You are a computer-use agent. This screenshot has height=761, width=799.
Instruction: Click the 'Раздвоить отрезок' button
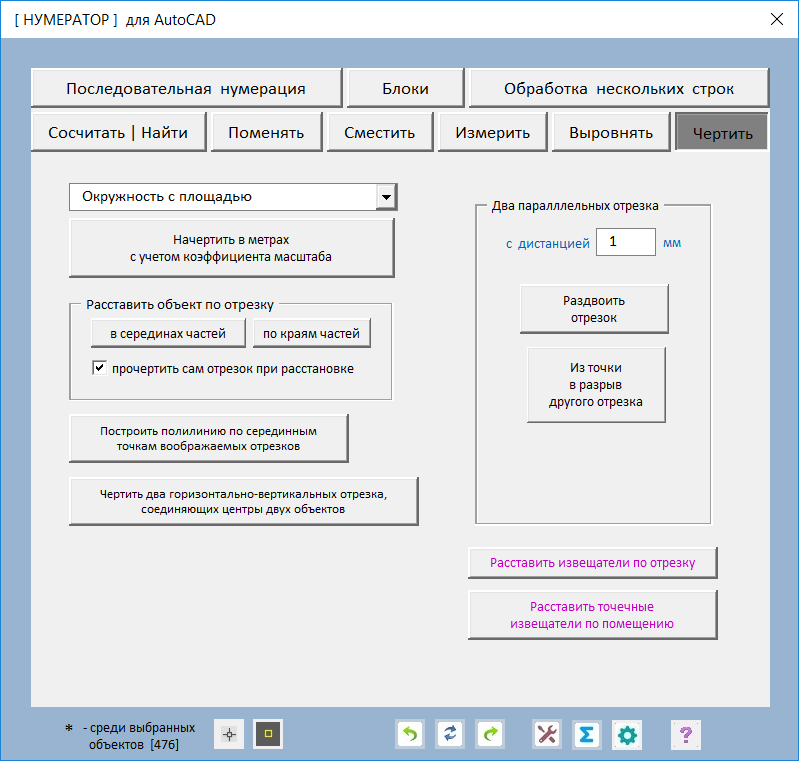(x=594, y=309)
